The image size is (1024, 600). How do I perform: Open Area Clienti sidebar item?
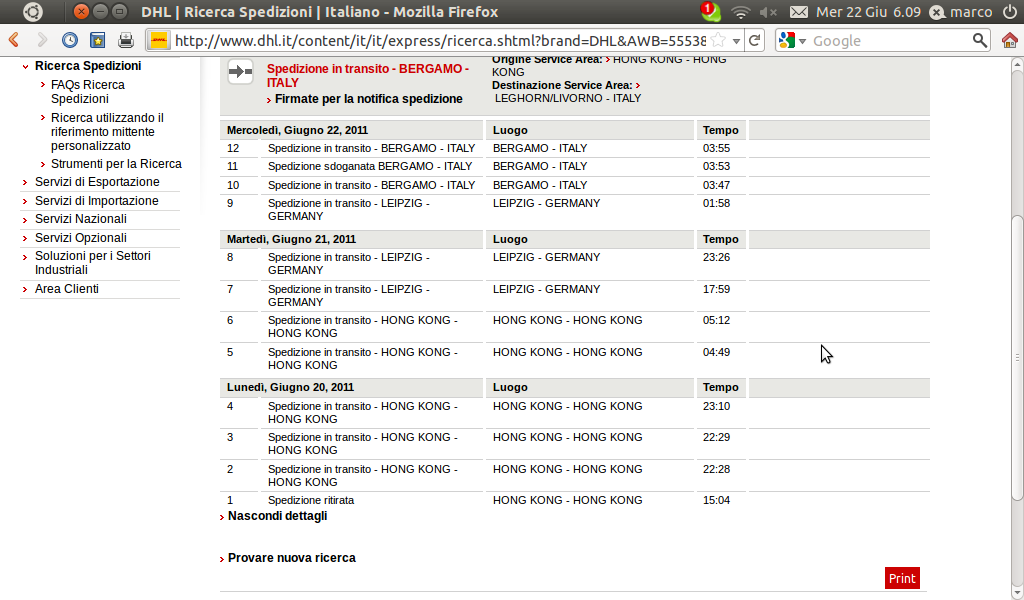pos(67,289)
